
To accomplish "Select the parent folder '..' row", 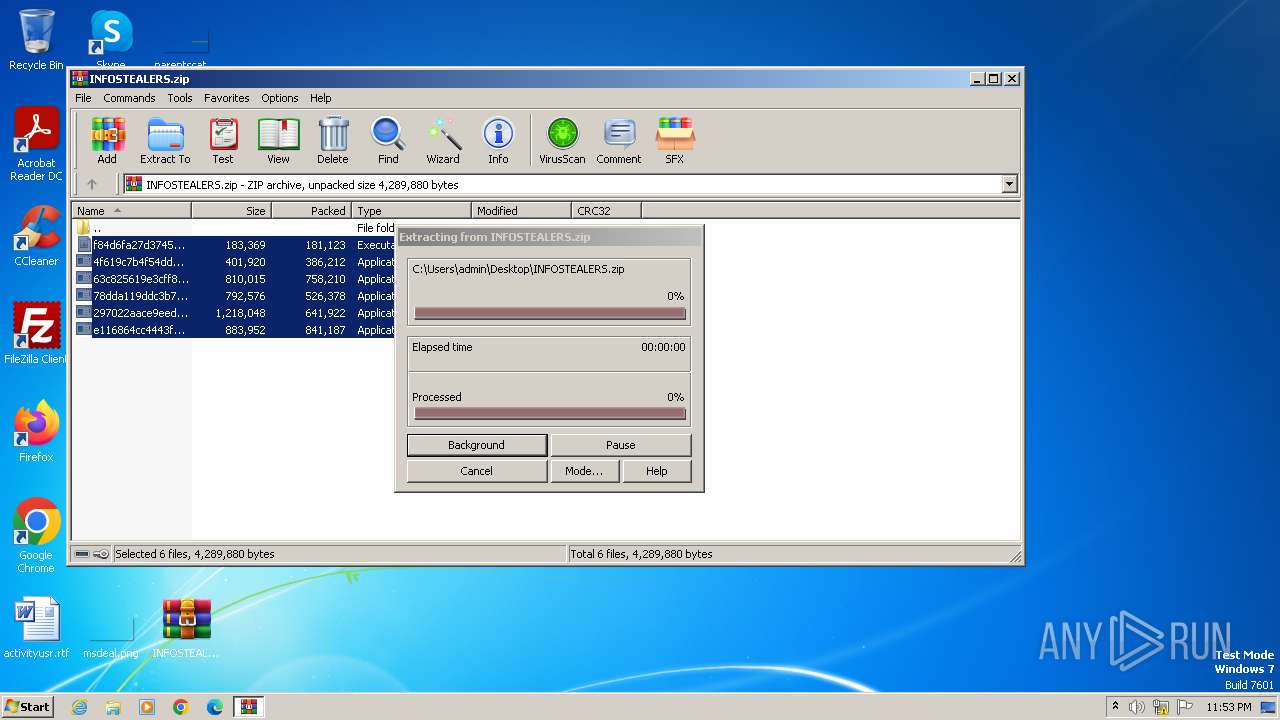I will click(235, 228).
